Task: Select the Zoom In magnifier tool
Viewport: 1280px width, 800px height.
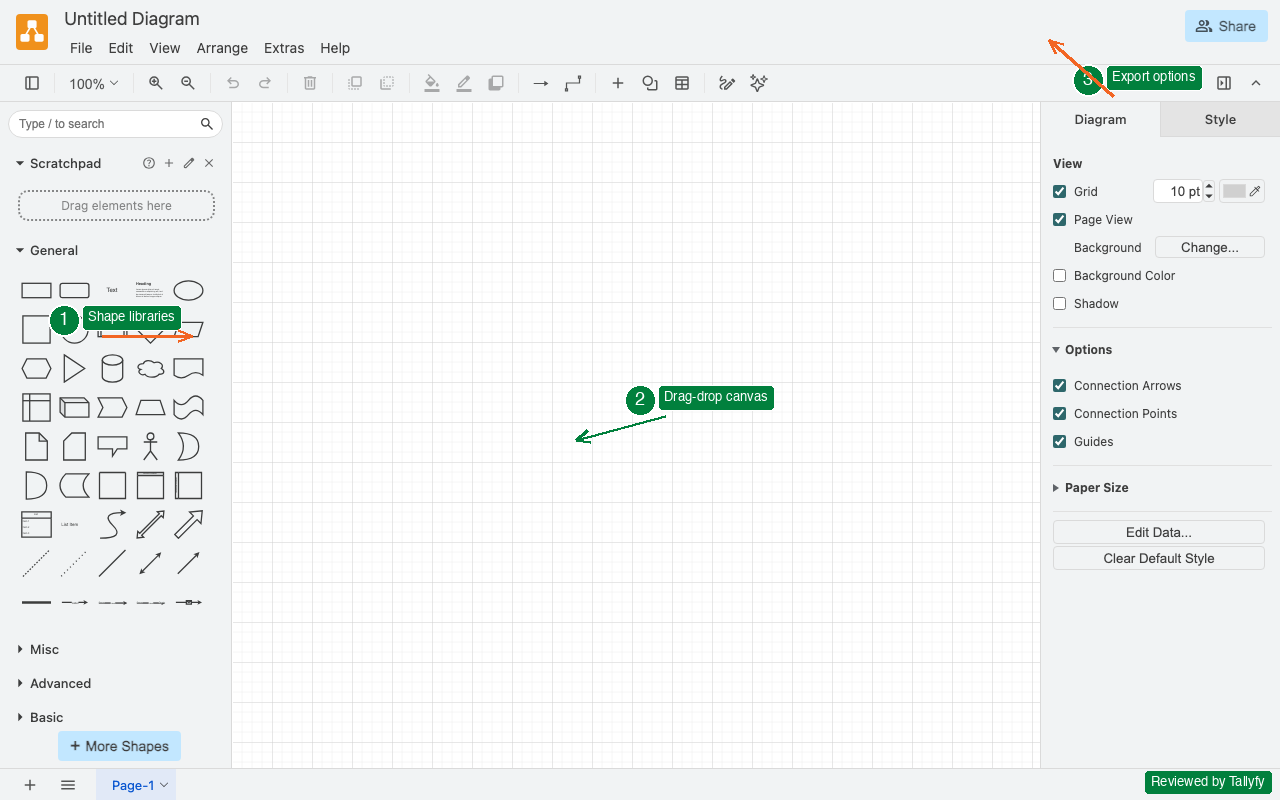Action: 155,83
